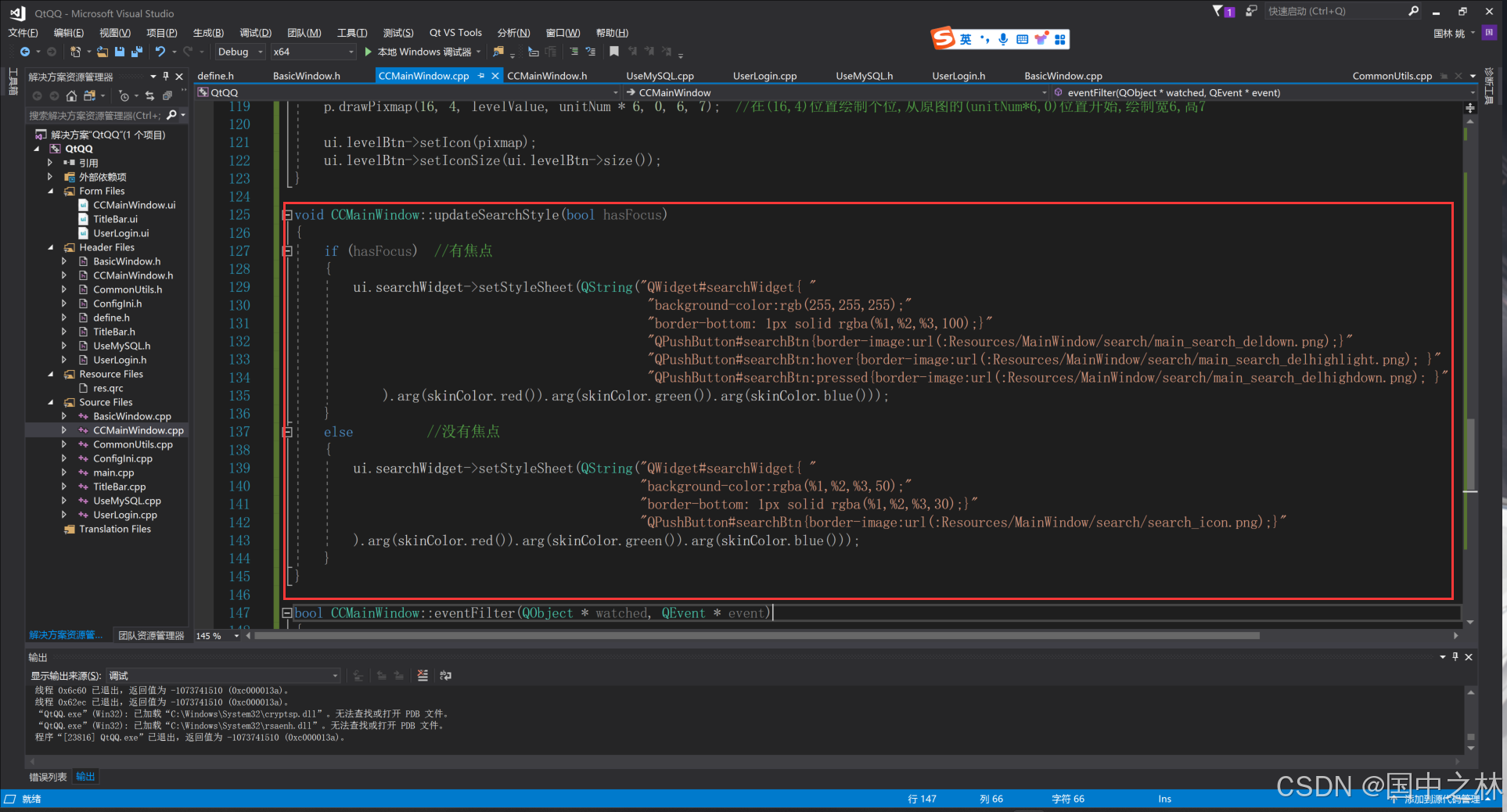
Task: Click the Sogou microphone voice input icon
Action: [1003, 39]
